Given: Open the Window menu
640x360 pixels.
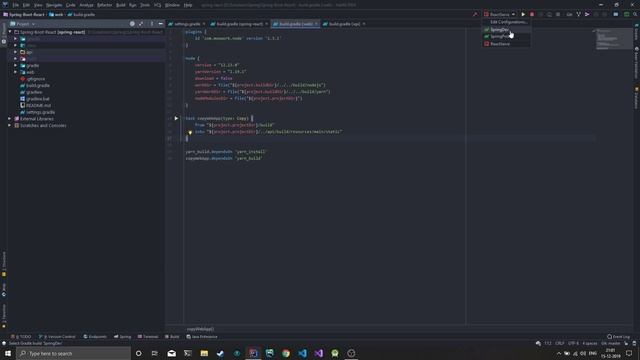Looking at the screenshot, I should point(172,5).
